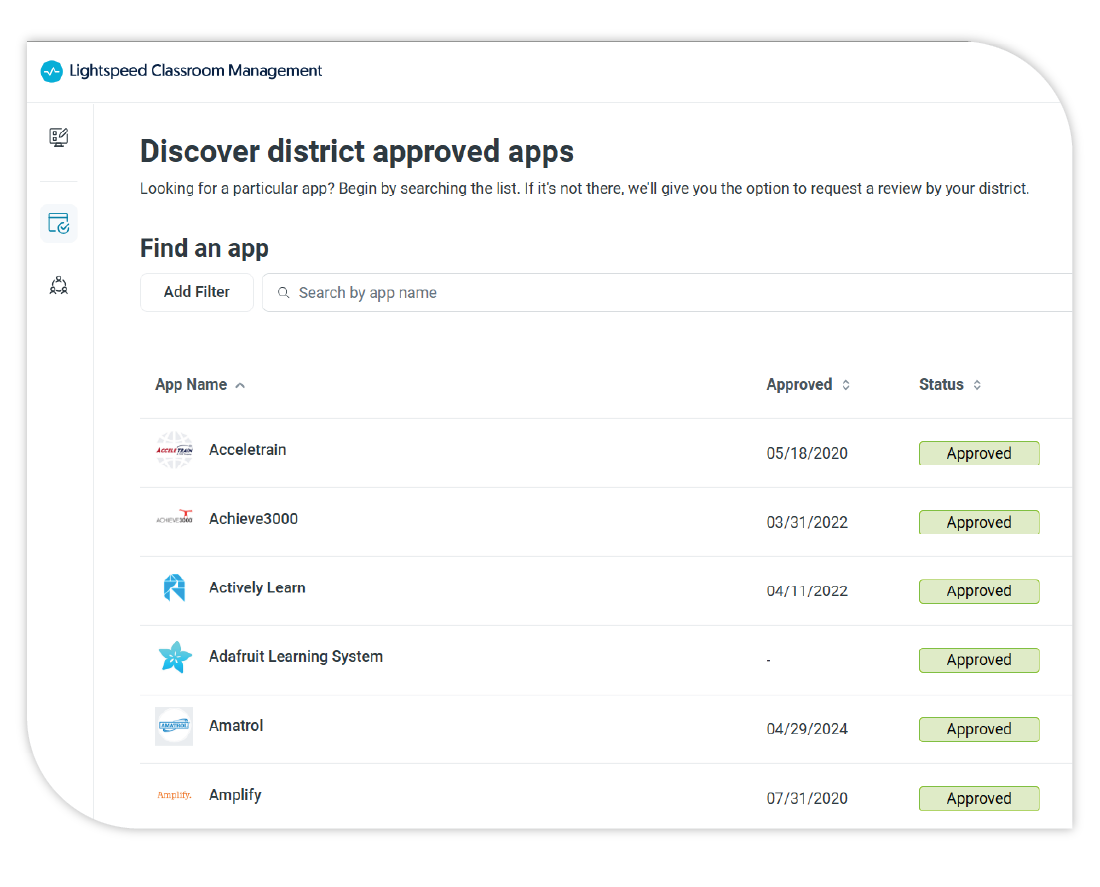The height and width of the screenshot is (887, 1100).
Task: Click the date 07/31/2020
Action: tap(807, 798)
